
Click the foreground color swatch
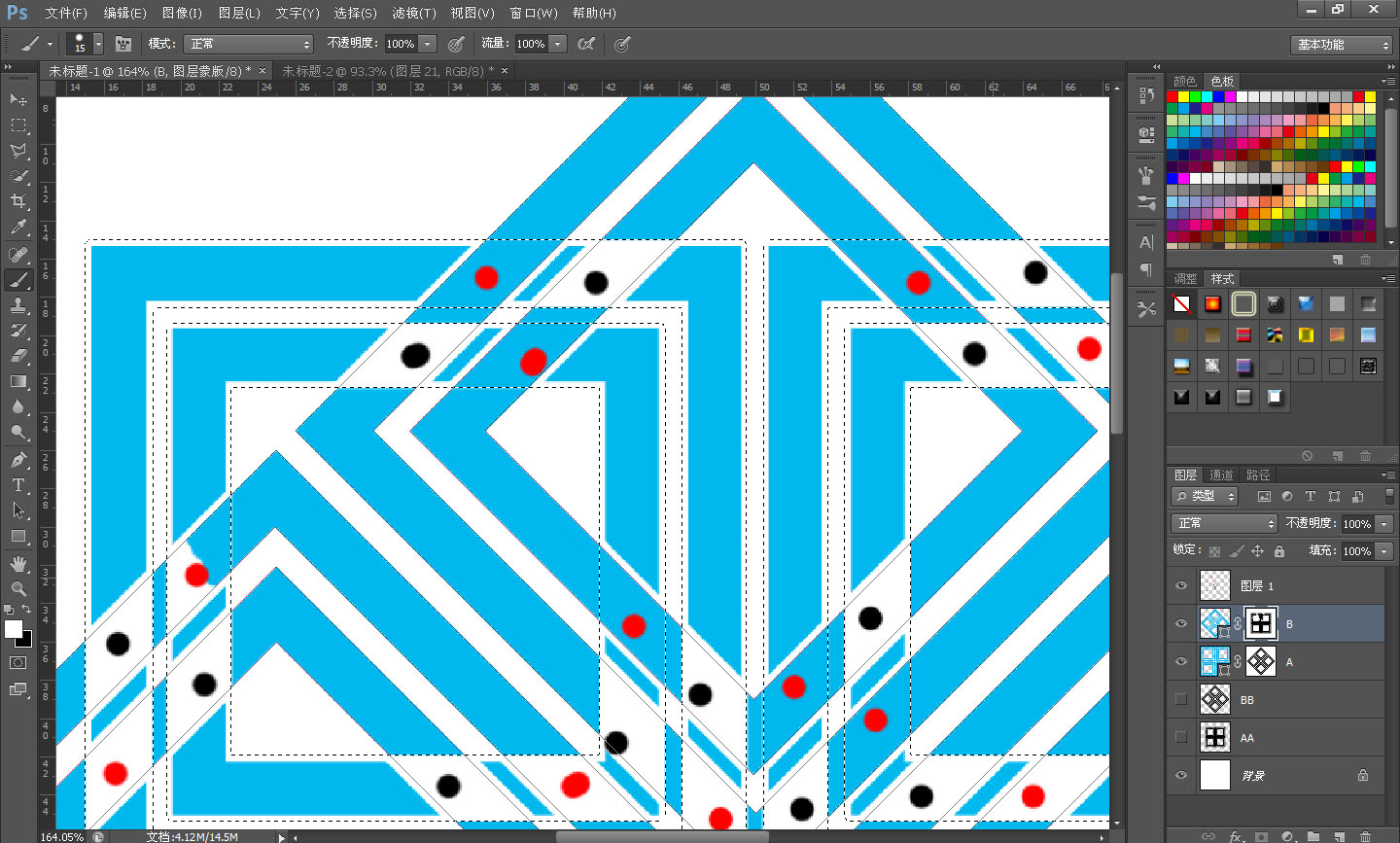tap(13, 629)
